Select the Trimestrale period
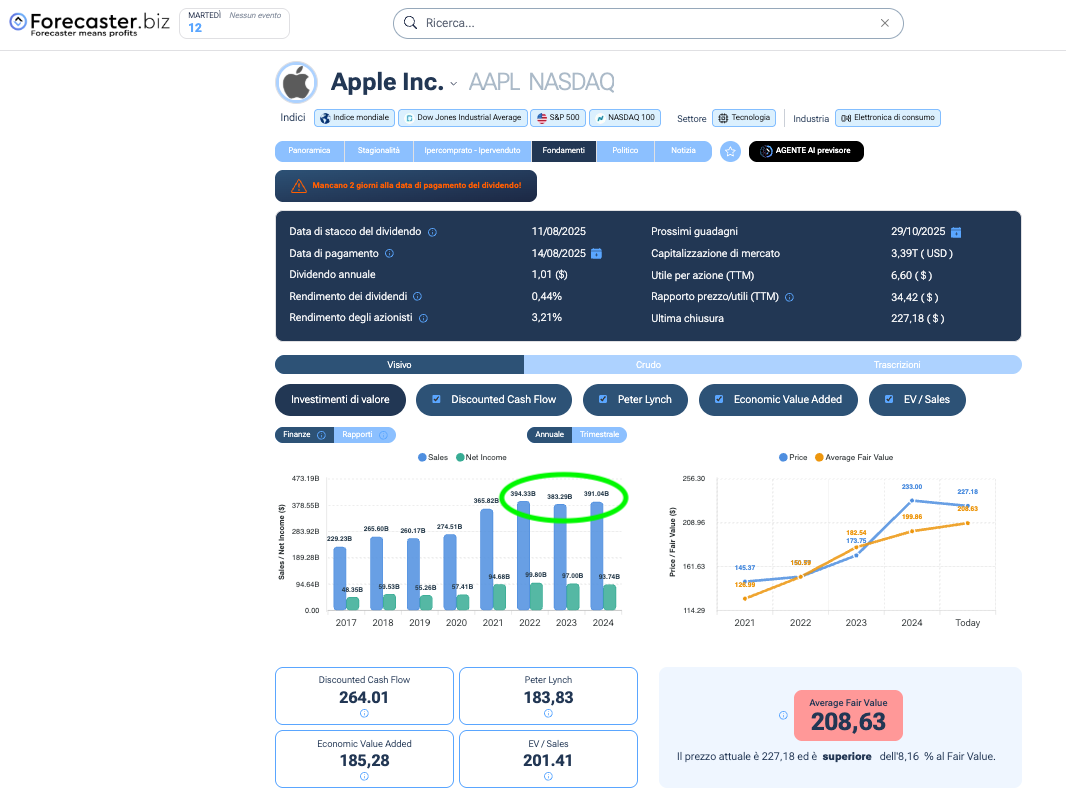The height and width of the screenshot is (803, 1066). 600,435
